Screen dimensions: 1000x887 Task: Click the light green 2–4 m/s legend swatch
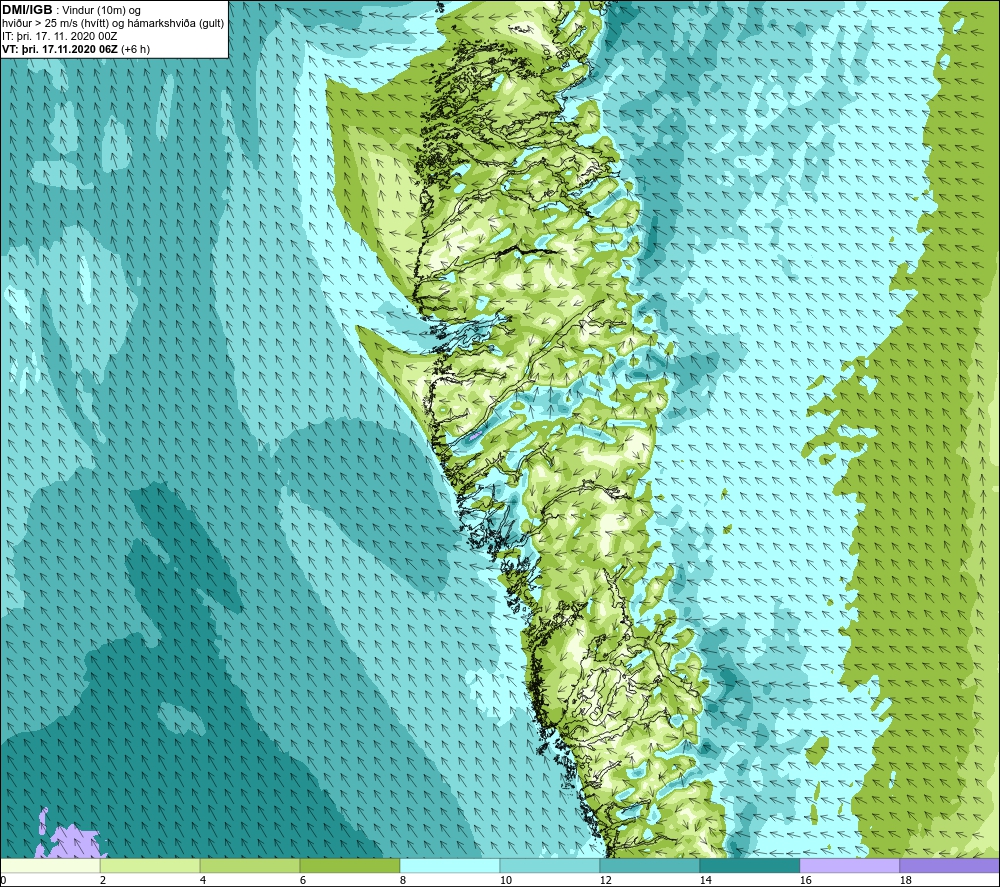[150, 865]
